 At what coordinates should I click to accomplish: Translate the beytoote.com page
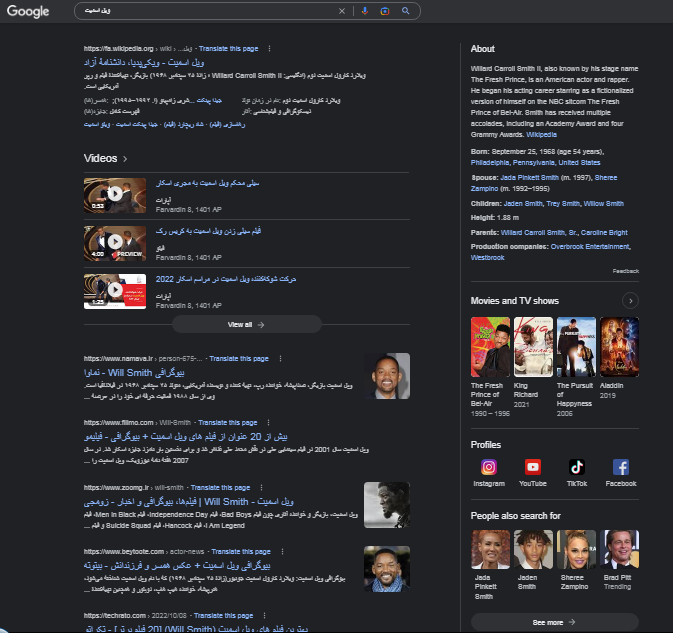coord(241,551)
